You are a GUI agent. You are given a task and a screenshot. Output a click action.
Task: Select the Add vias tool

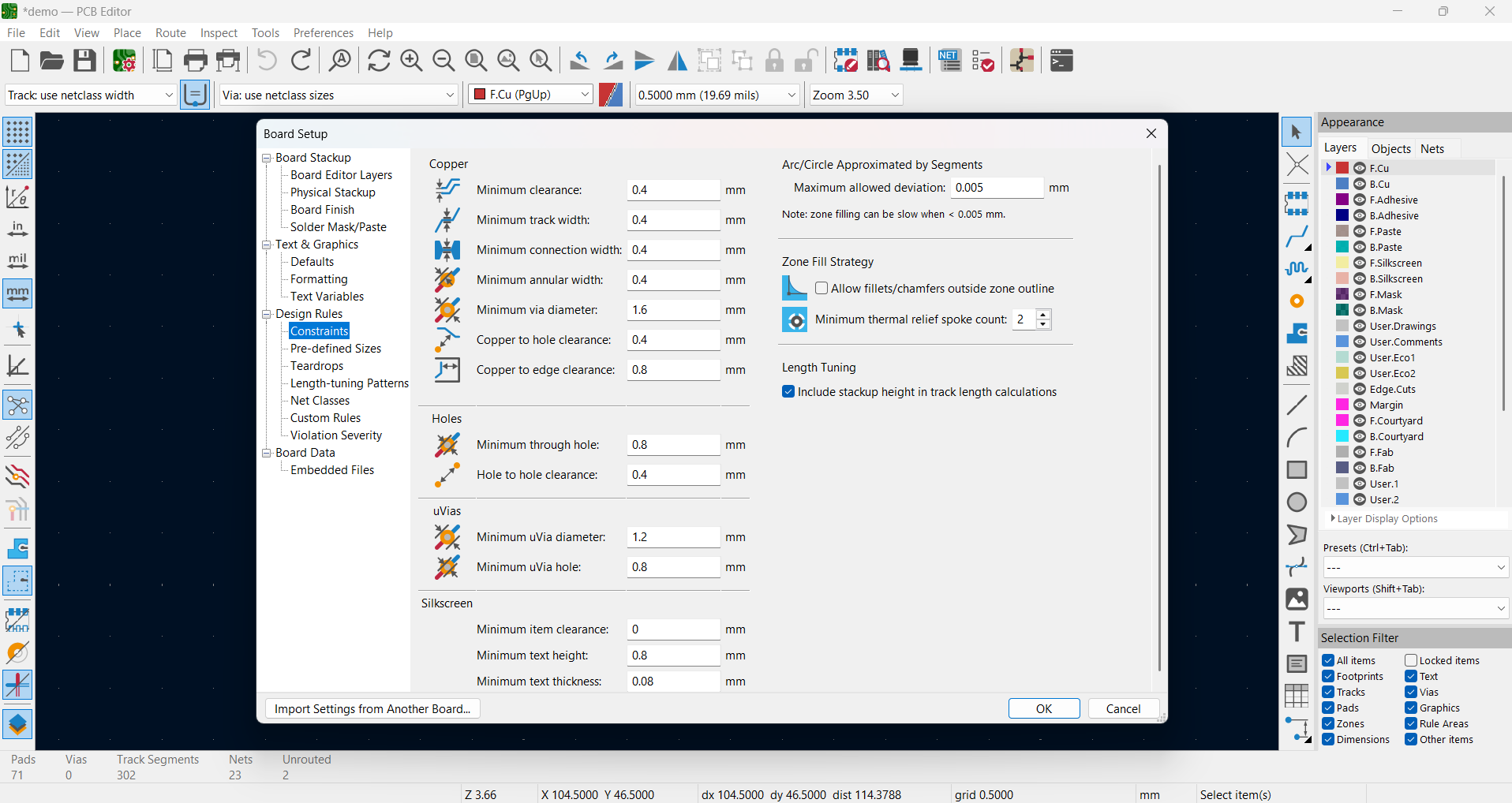(1297, 301)
